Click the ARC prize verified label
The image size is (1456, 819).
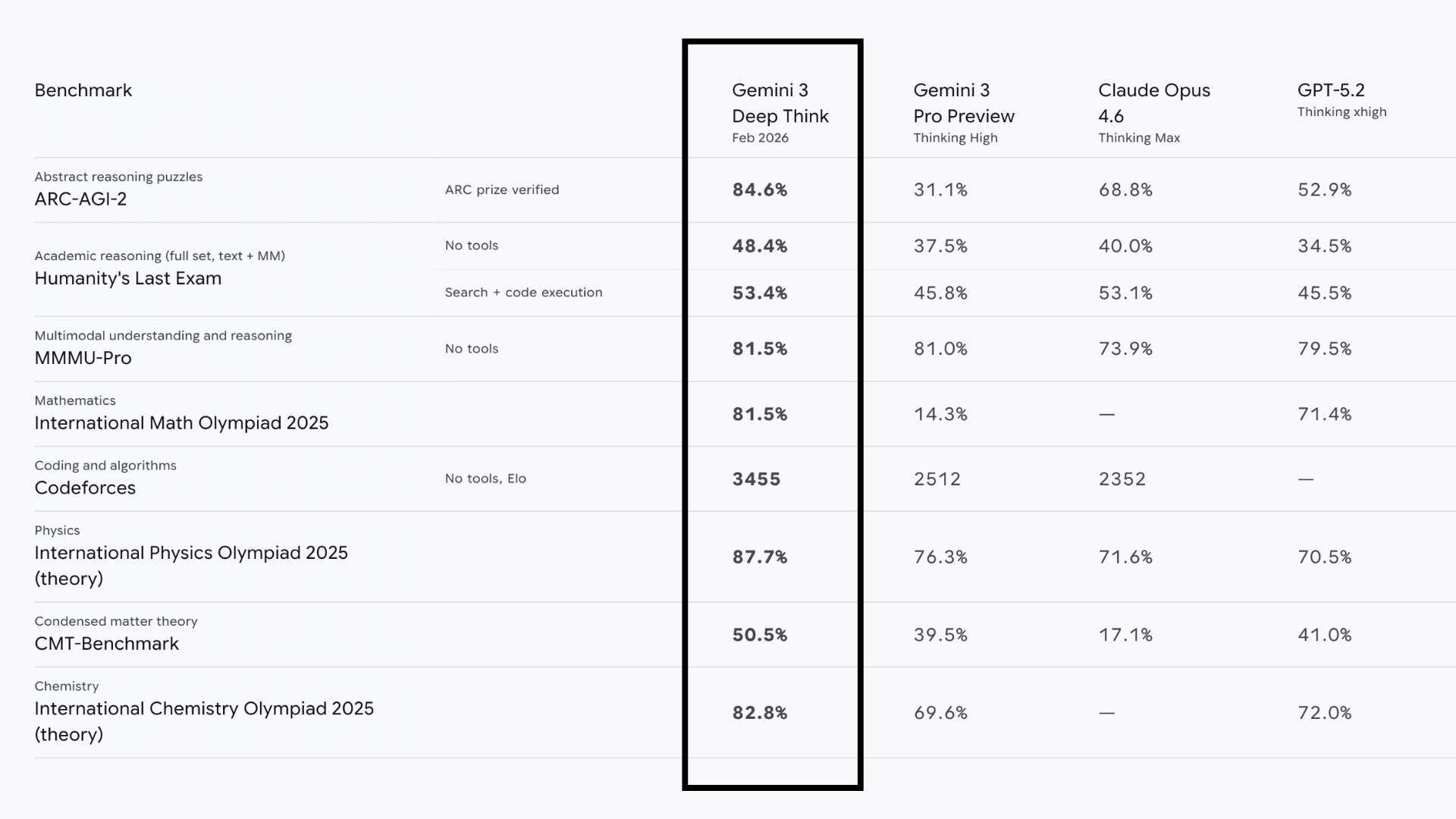(x=502, y=190)
